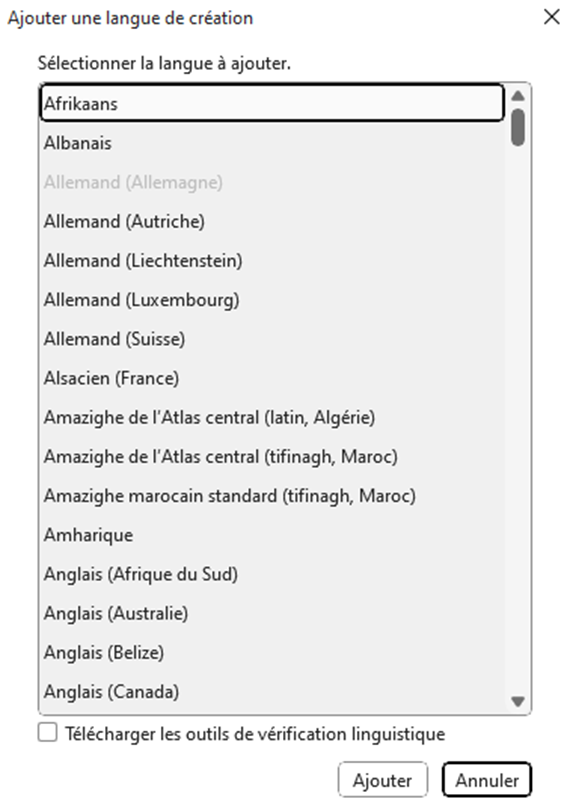Select Allemand (Luxembourg)
Viewport: 567px width, 805px height.
coord(272,299)
